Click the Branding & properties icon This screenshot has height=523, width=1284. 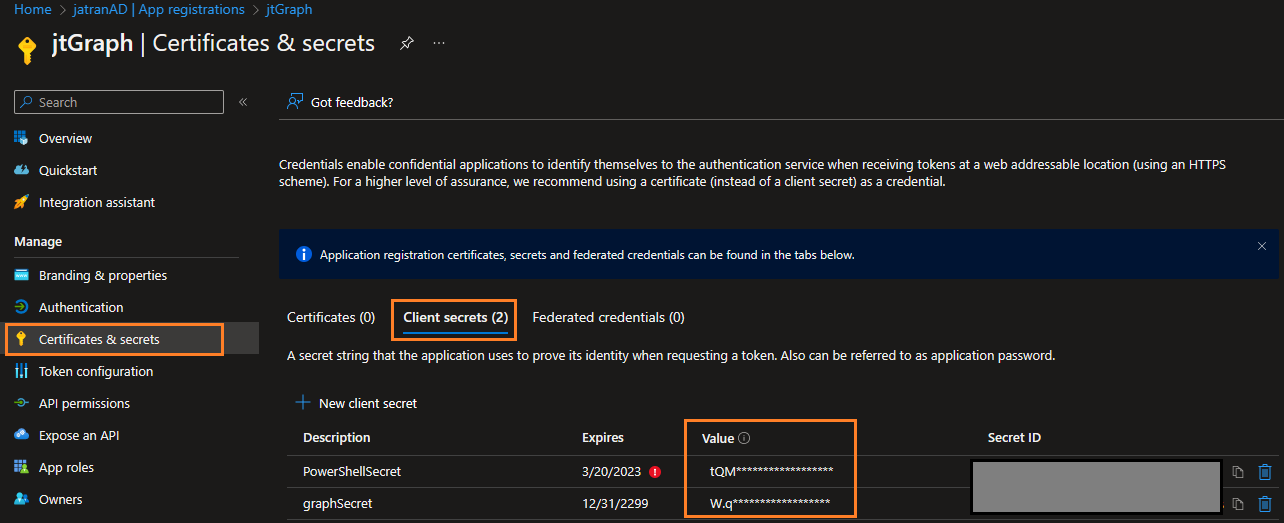coord(21,275)
